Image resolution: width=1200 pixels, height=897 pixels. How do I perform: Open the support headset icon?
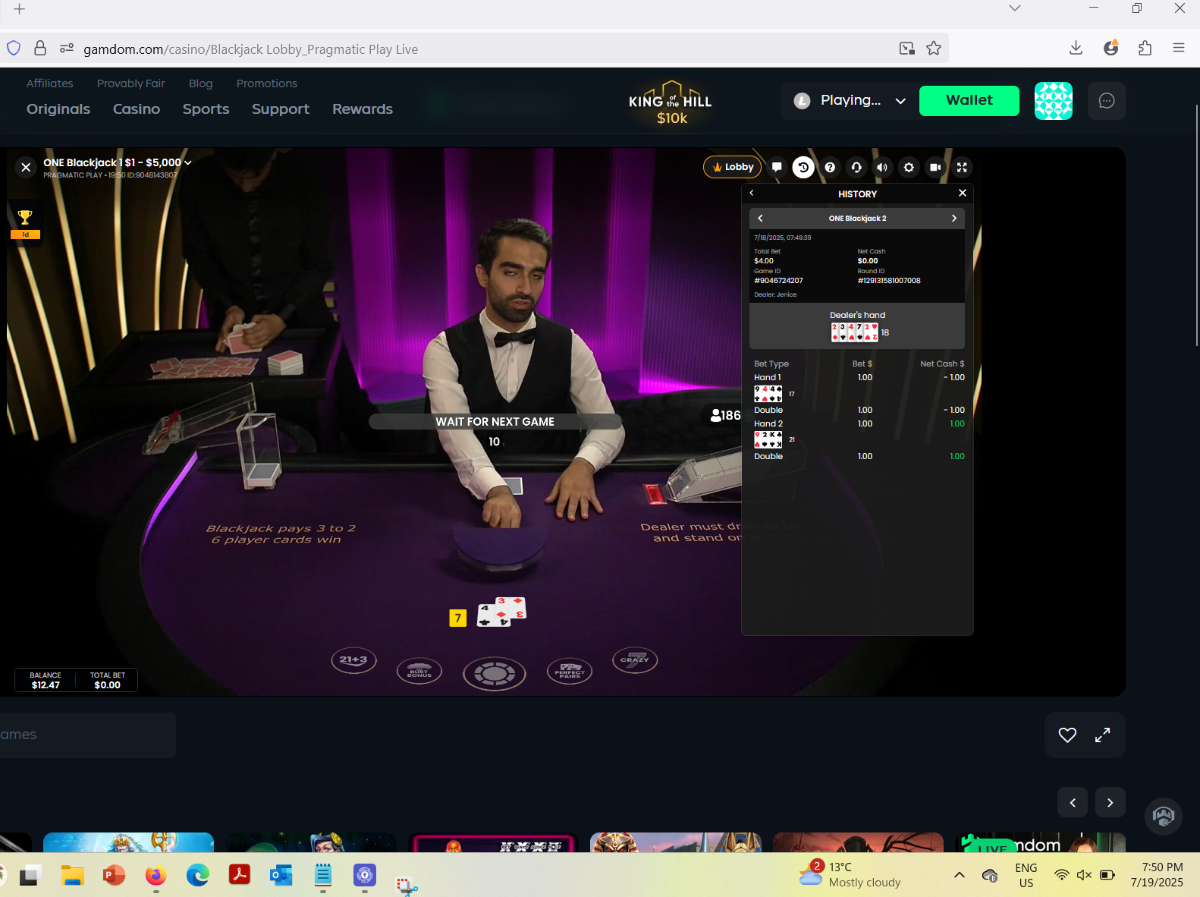coord(856,167)
